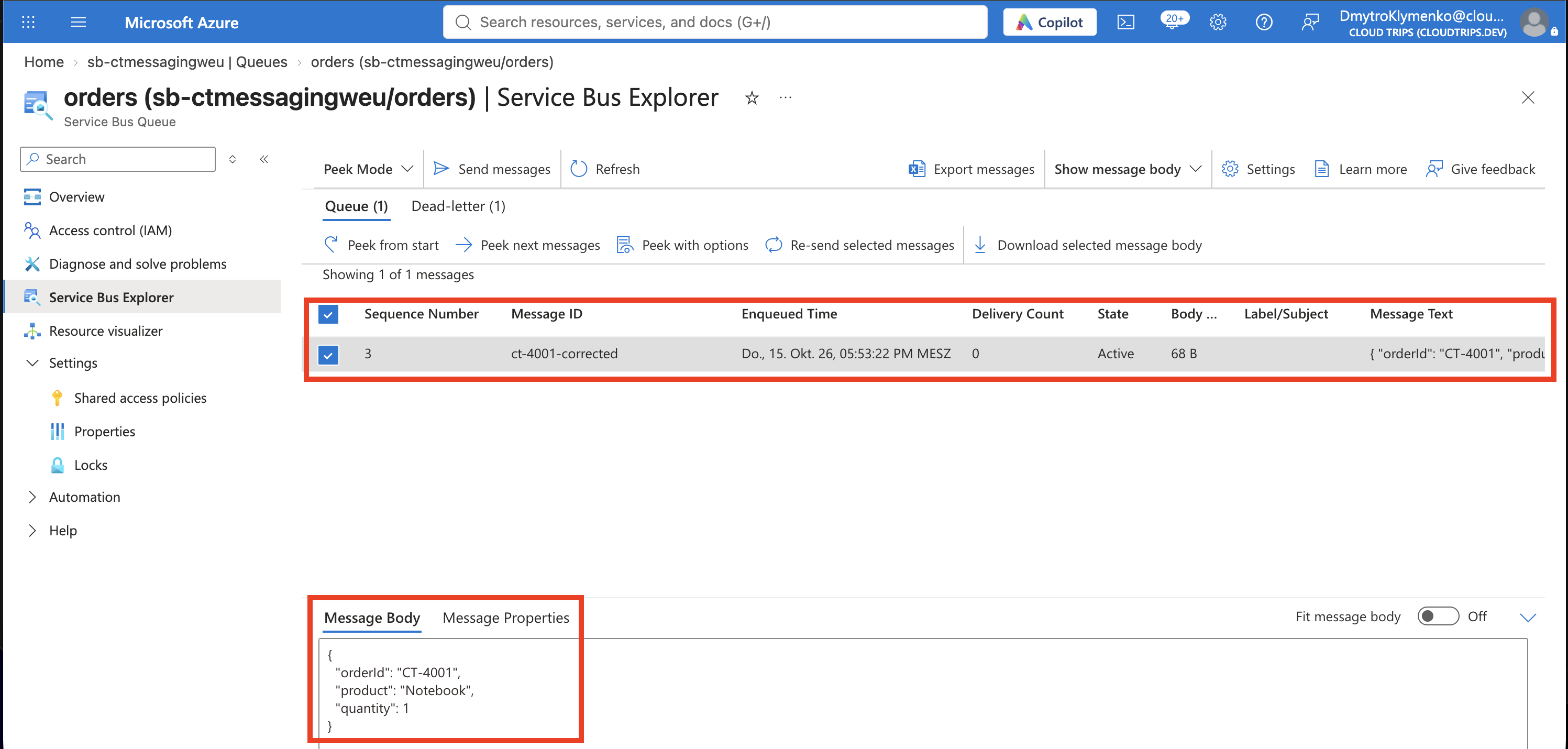The image size is (1568, 749).
Task: Click Peek from start
Action: [x=382, y=245]
